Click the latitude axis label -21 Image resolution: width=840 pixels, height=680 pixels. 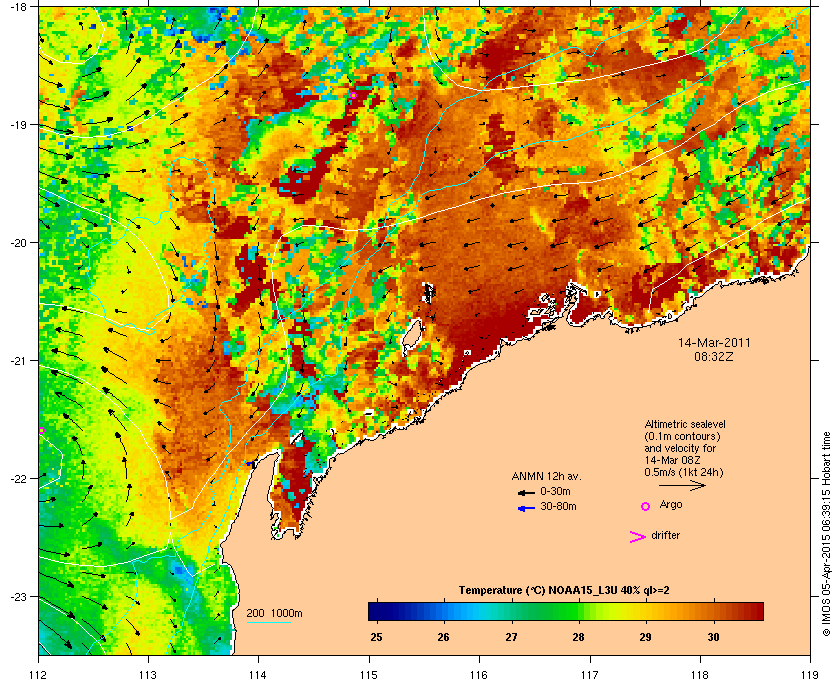click(18, 361)
